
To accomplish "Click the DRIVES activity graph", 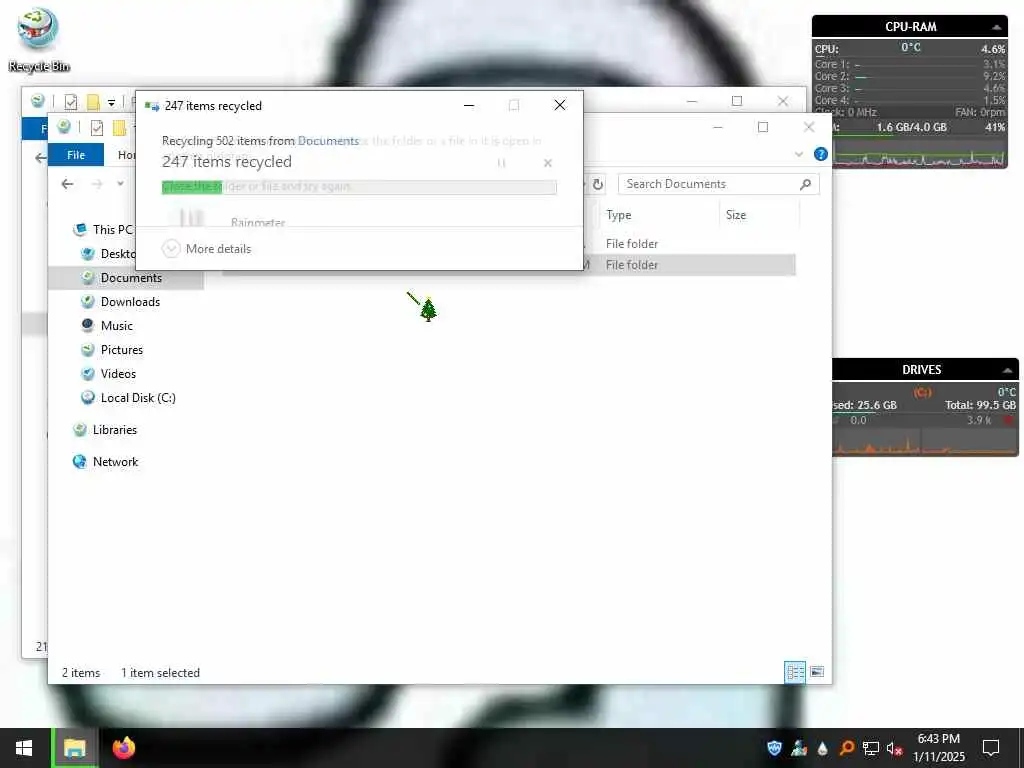I will click(925, 441).
